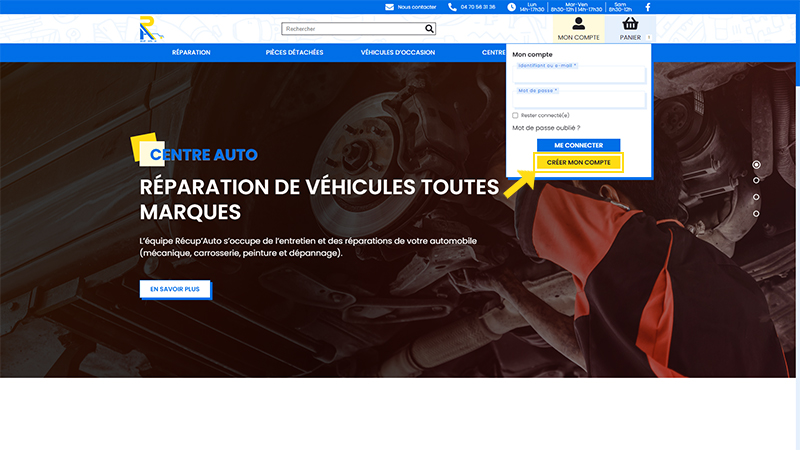Click the clock opening hours icon
The width and height of the screenshot is (800, 450).
point(511,7)
